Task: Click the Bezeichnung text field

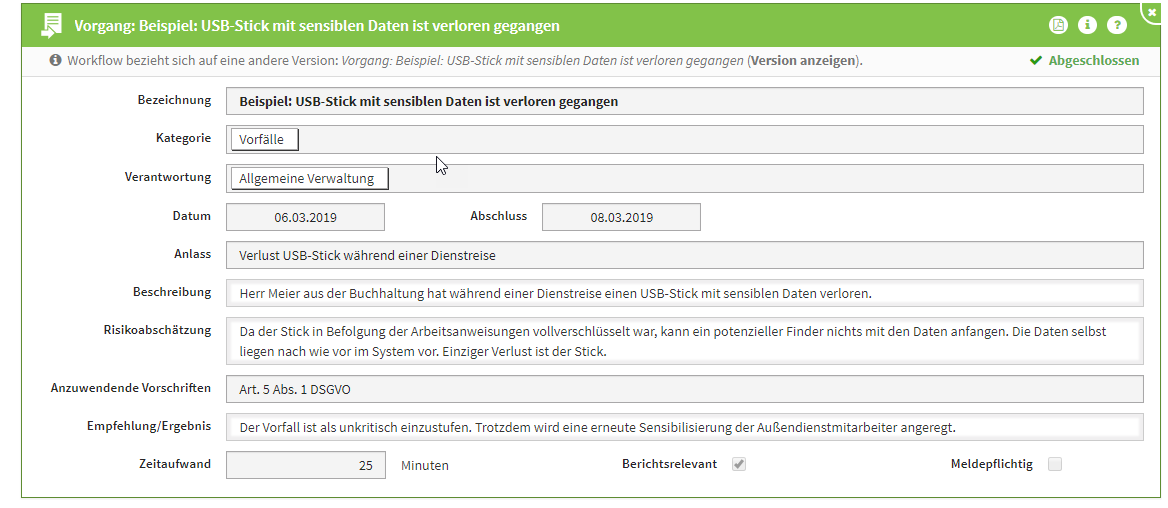Action: [x=684, y=101]
